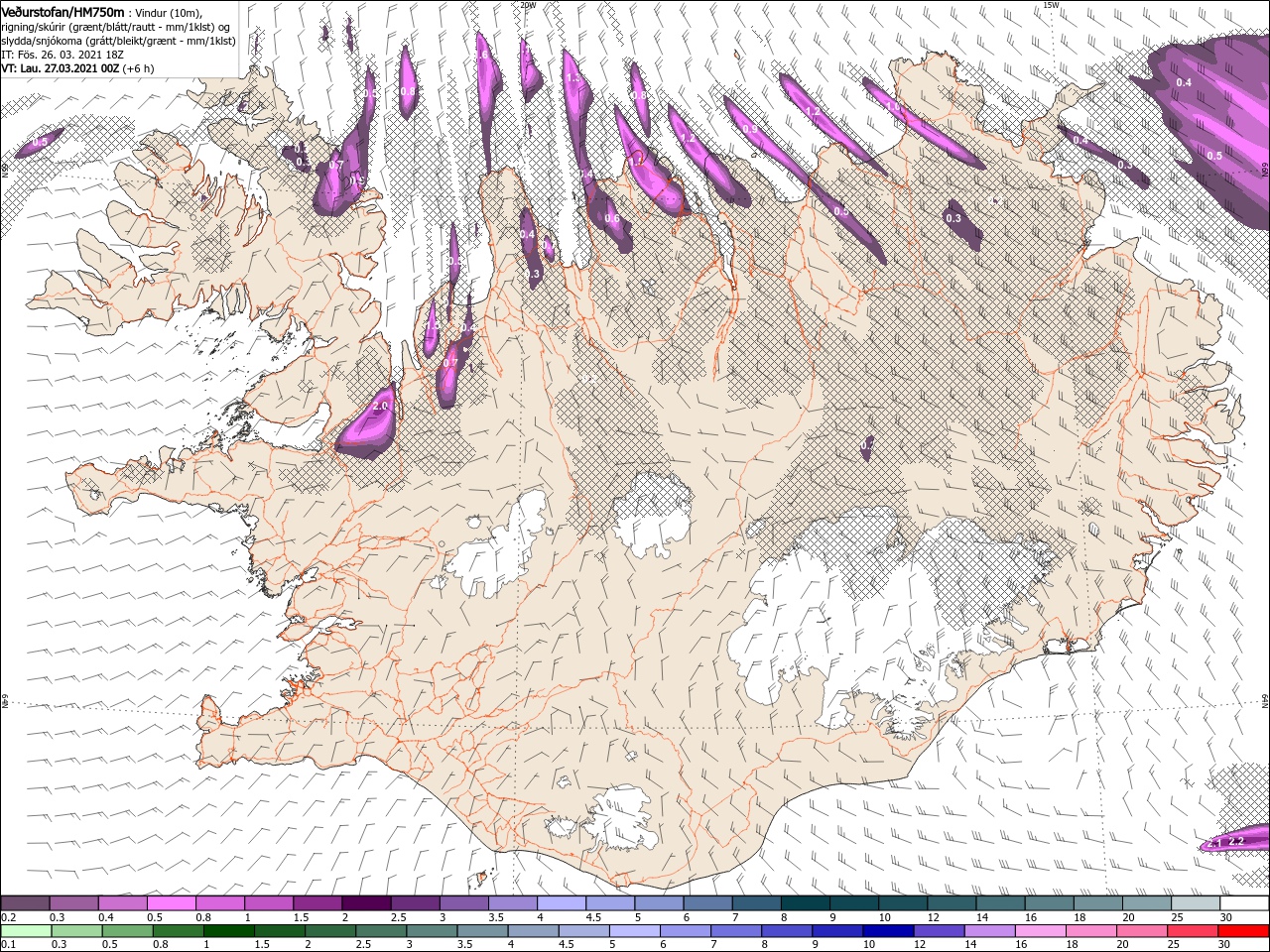Select the dark green 1–1.5 rain swatch
Screen dimensions: 1270x952
click(228, 931)
